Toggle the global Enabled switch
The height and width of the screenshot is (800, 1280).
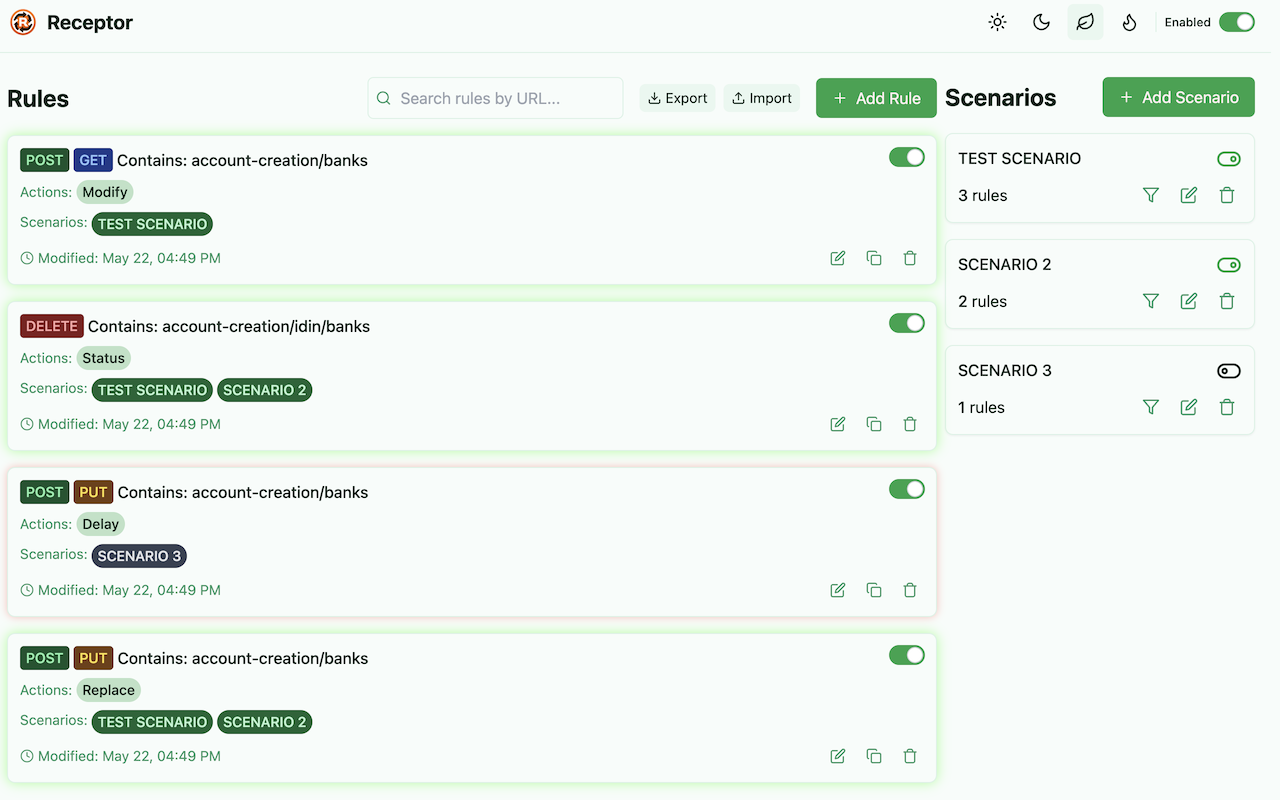click(x=1236, y=22)
